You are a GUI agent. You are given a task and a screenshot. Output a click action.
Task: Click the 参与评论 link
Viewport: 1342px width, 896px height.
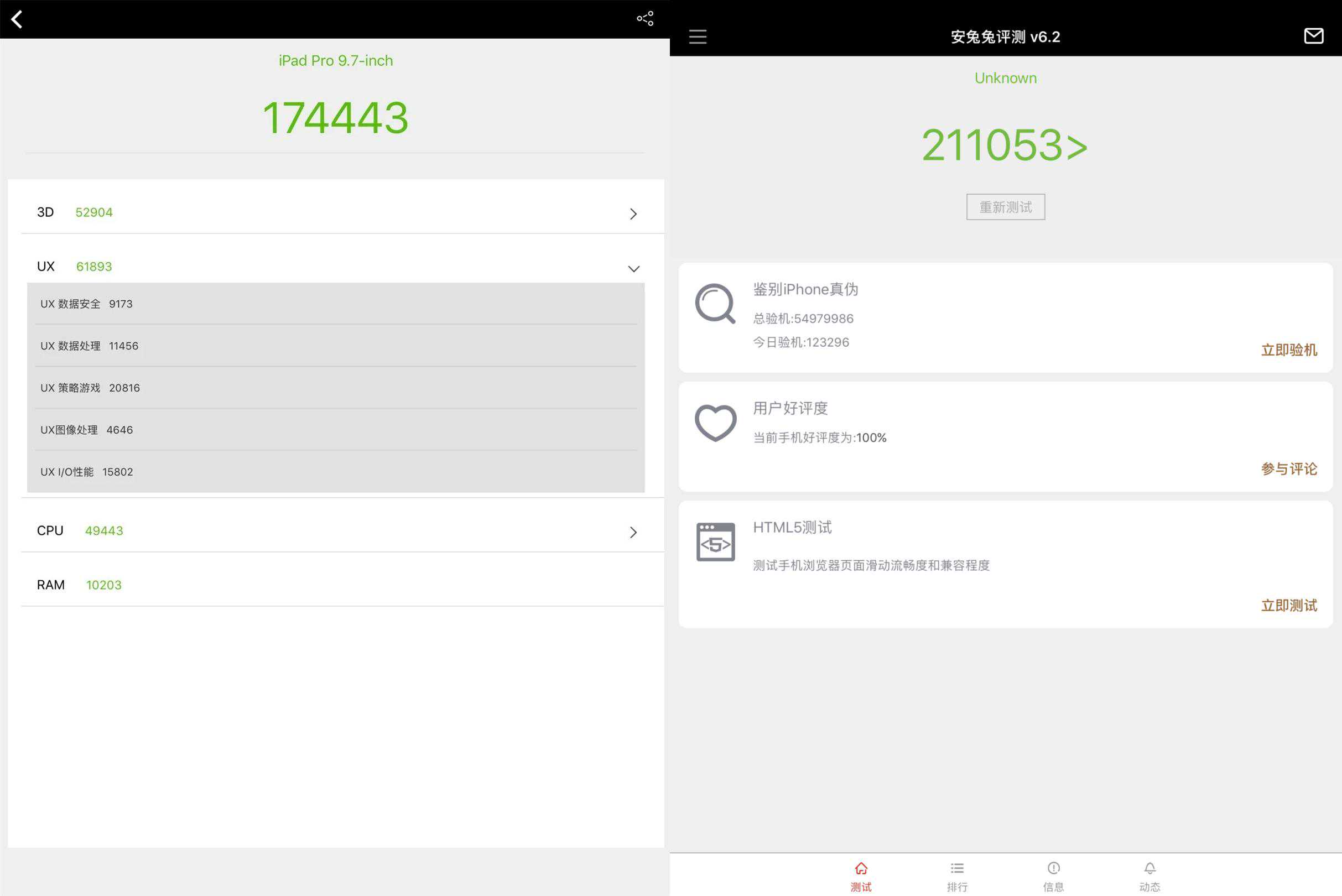point(1288,468)
